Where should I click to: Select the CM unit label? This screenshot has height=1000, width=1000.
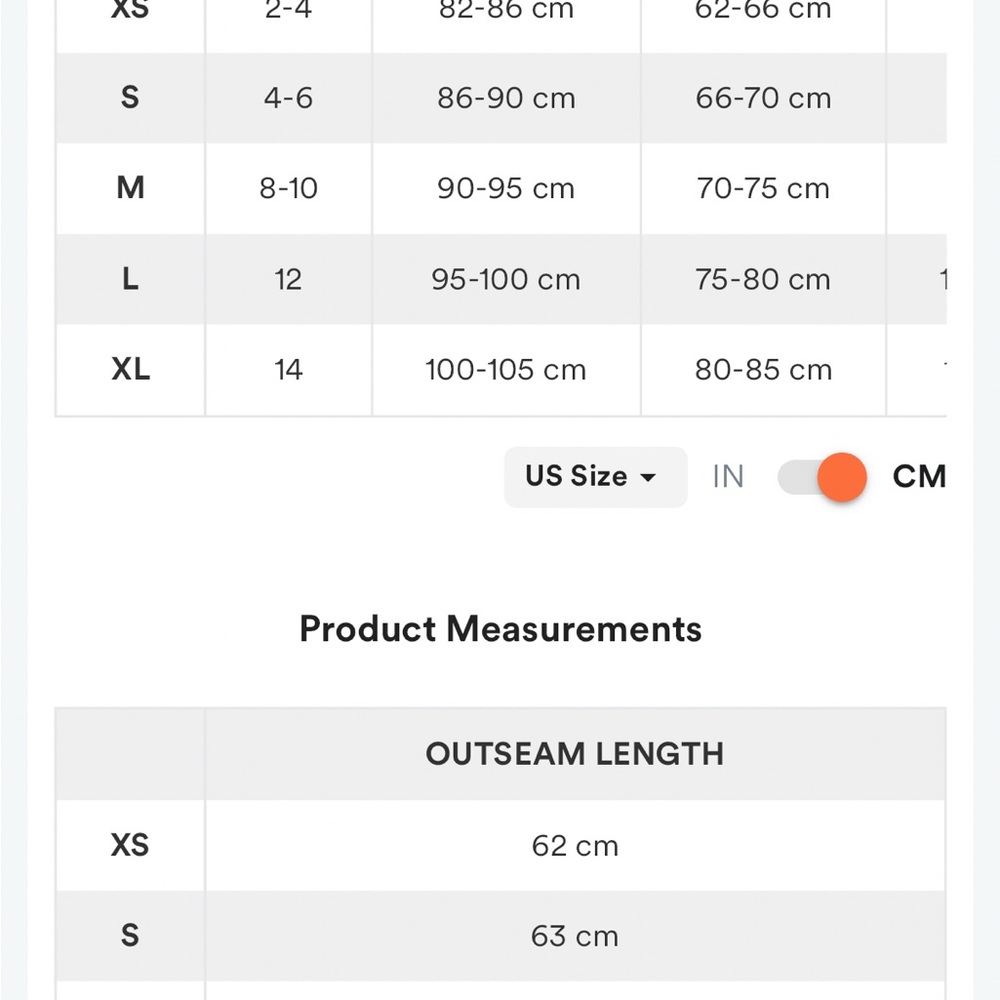pyautogui.click(x=918, y=477)
